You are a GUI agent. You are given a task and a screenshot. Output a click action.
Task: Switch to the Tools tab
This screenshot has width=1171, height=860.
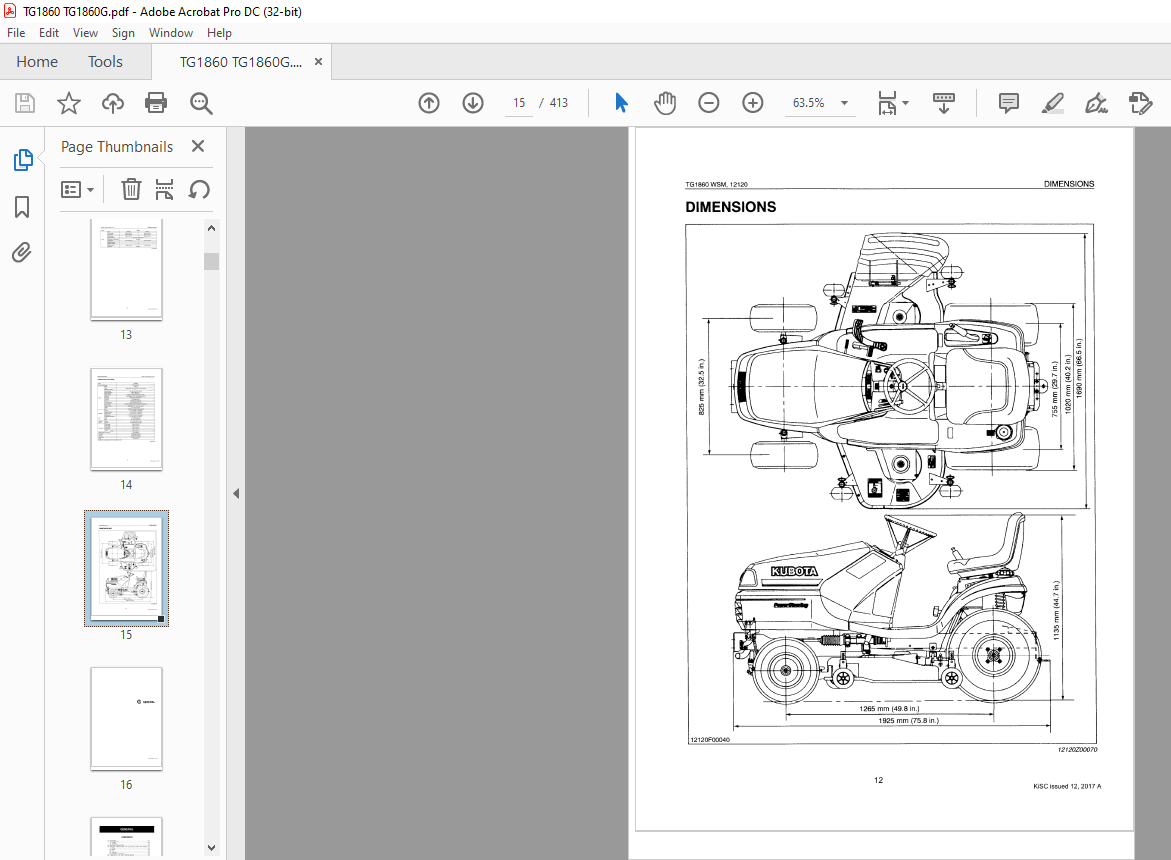[105, 62]
